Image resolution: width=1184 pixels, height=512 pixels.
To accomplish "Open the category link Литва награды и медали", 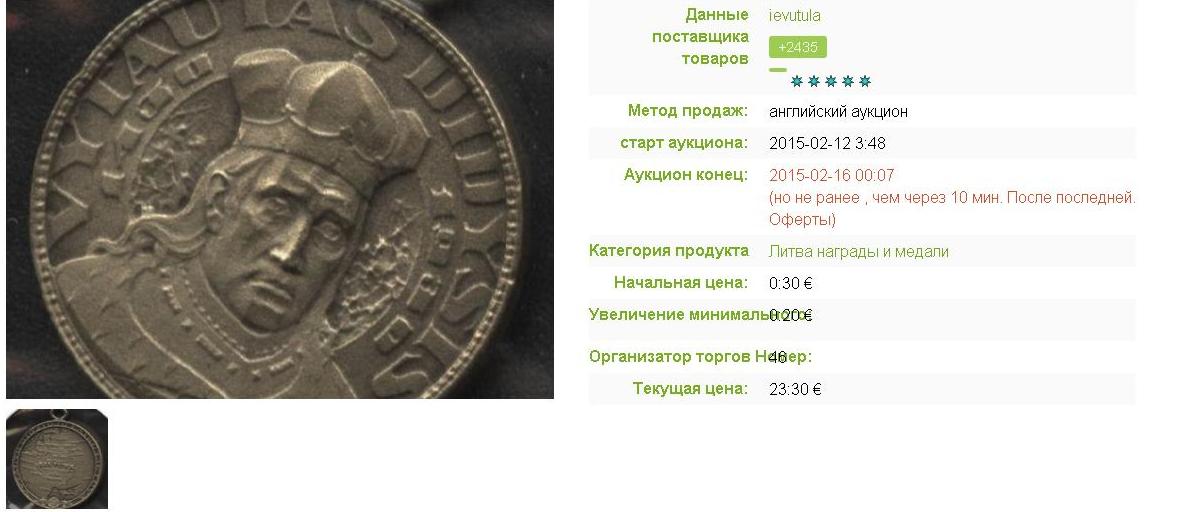I will click(859, 251).
